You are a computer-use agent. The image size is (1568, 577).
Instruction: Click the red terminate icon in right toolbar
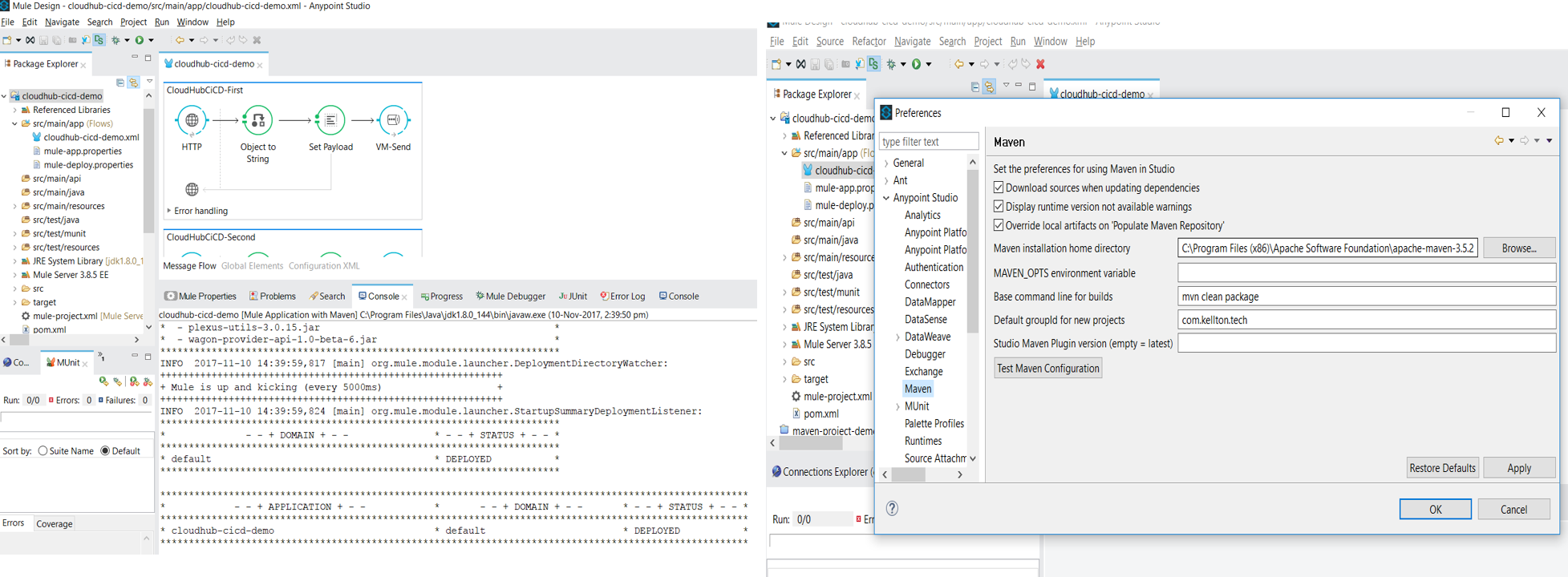[x=1040, y=64]
